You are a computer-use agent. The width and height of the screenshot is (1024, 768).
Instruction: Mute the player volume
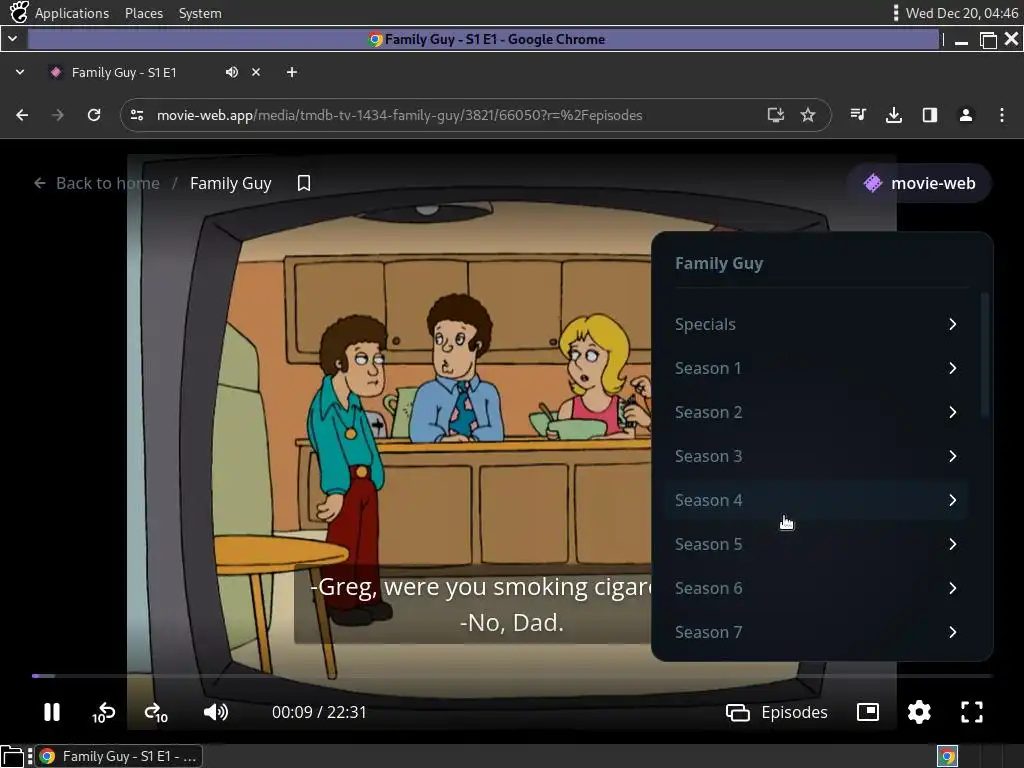tap(216, 712)
